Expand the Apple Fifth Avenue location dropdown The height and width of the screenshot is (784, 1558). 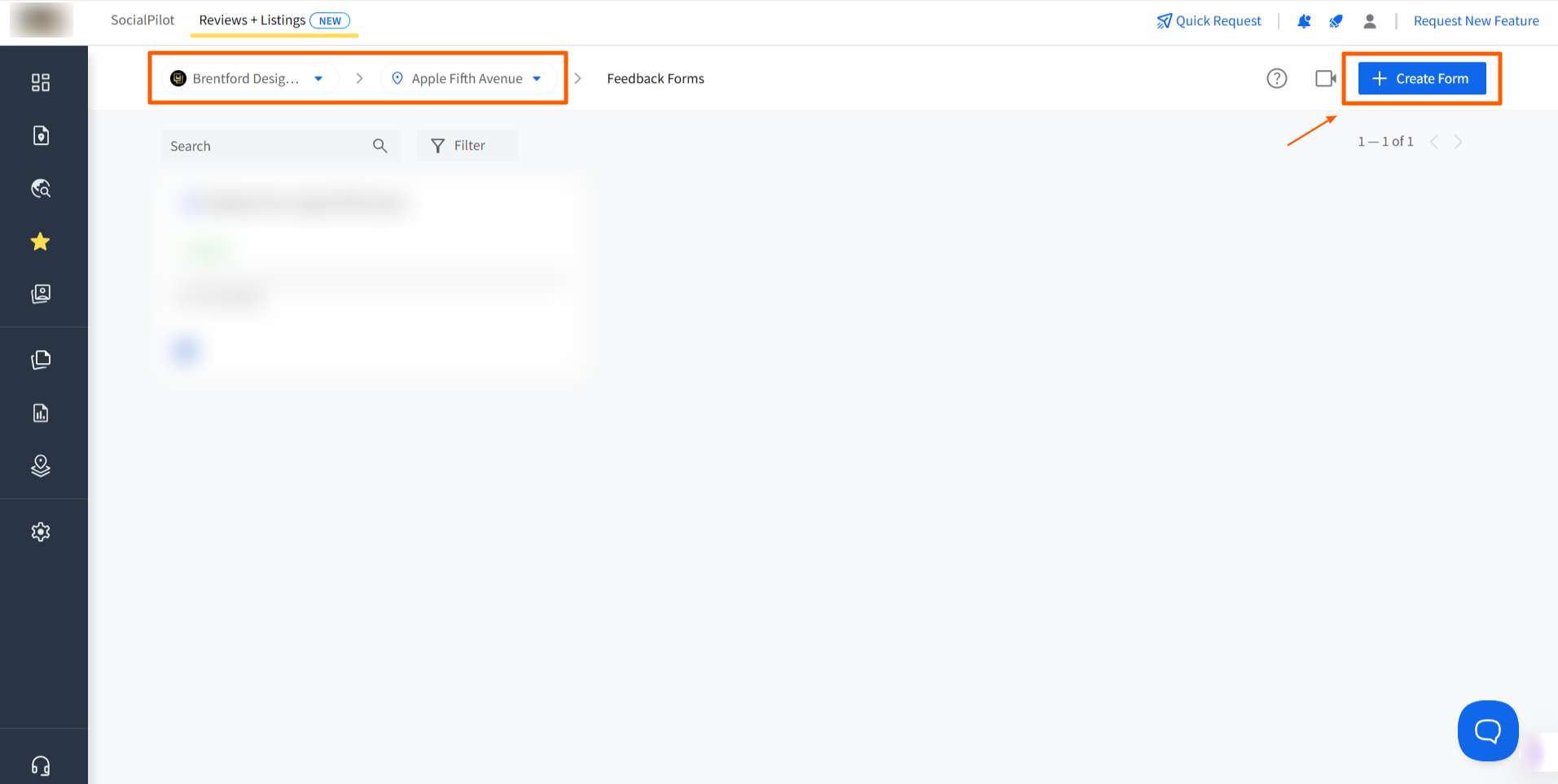point(468,78)
